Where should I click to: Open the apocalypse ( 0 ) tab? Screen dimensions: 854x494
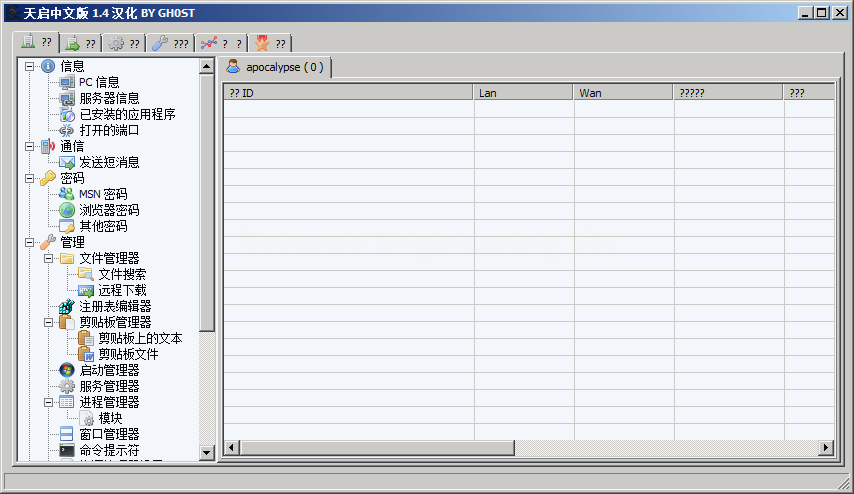(275, 67)
